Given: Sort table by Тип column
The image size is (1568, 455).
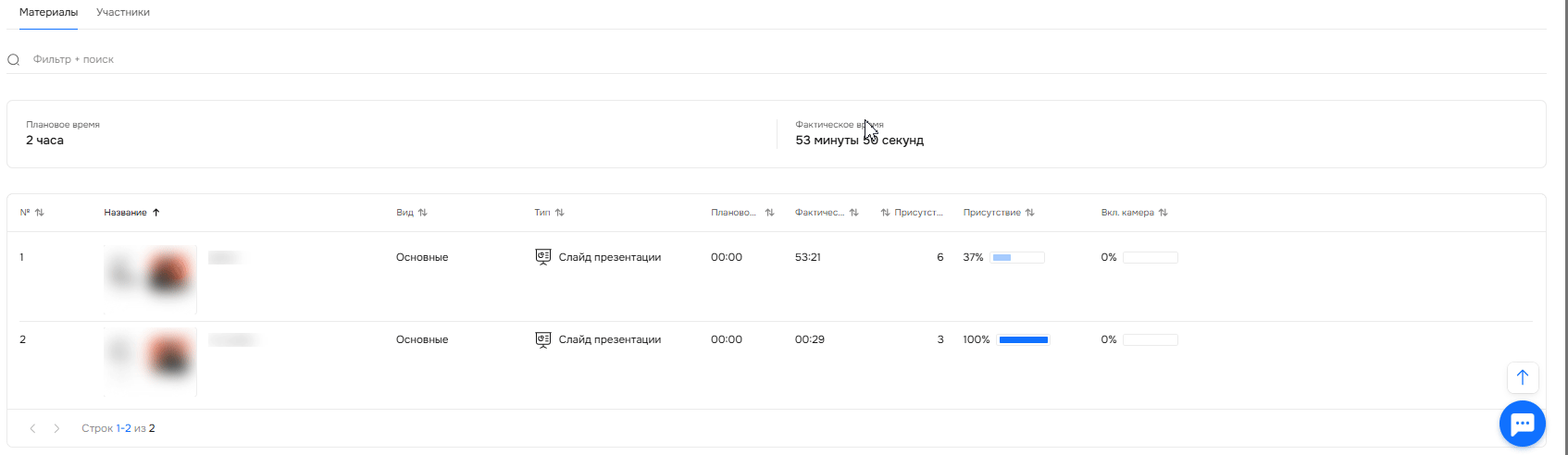Looking at the screenshot, I should click(x=559, y=213).
